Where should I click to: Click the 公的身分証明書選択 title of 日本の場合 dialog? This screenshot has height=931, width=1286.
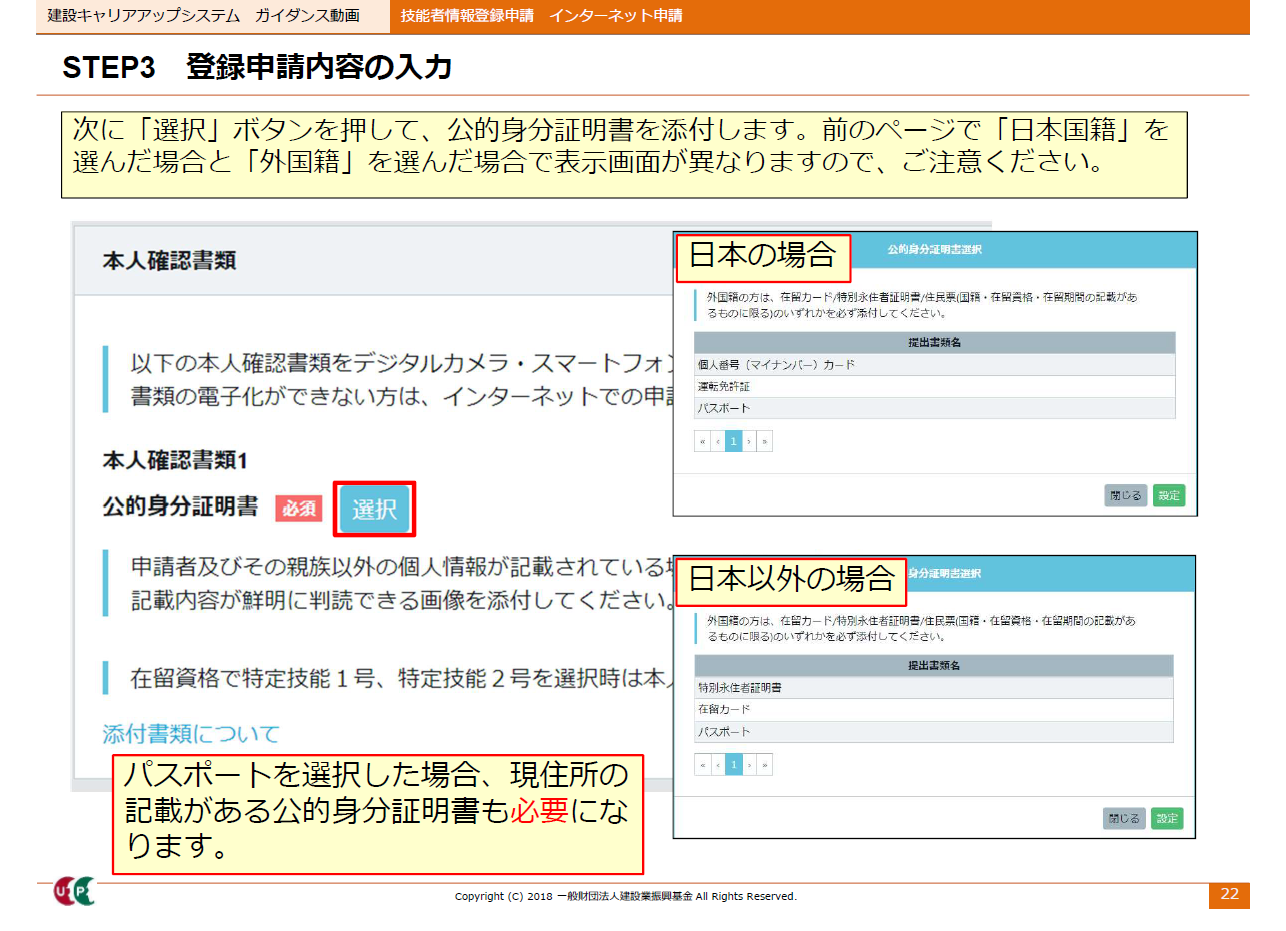tap(934, 249)
